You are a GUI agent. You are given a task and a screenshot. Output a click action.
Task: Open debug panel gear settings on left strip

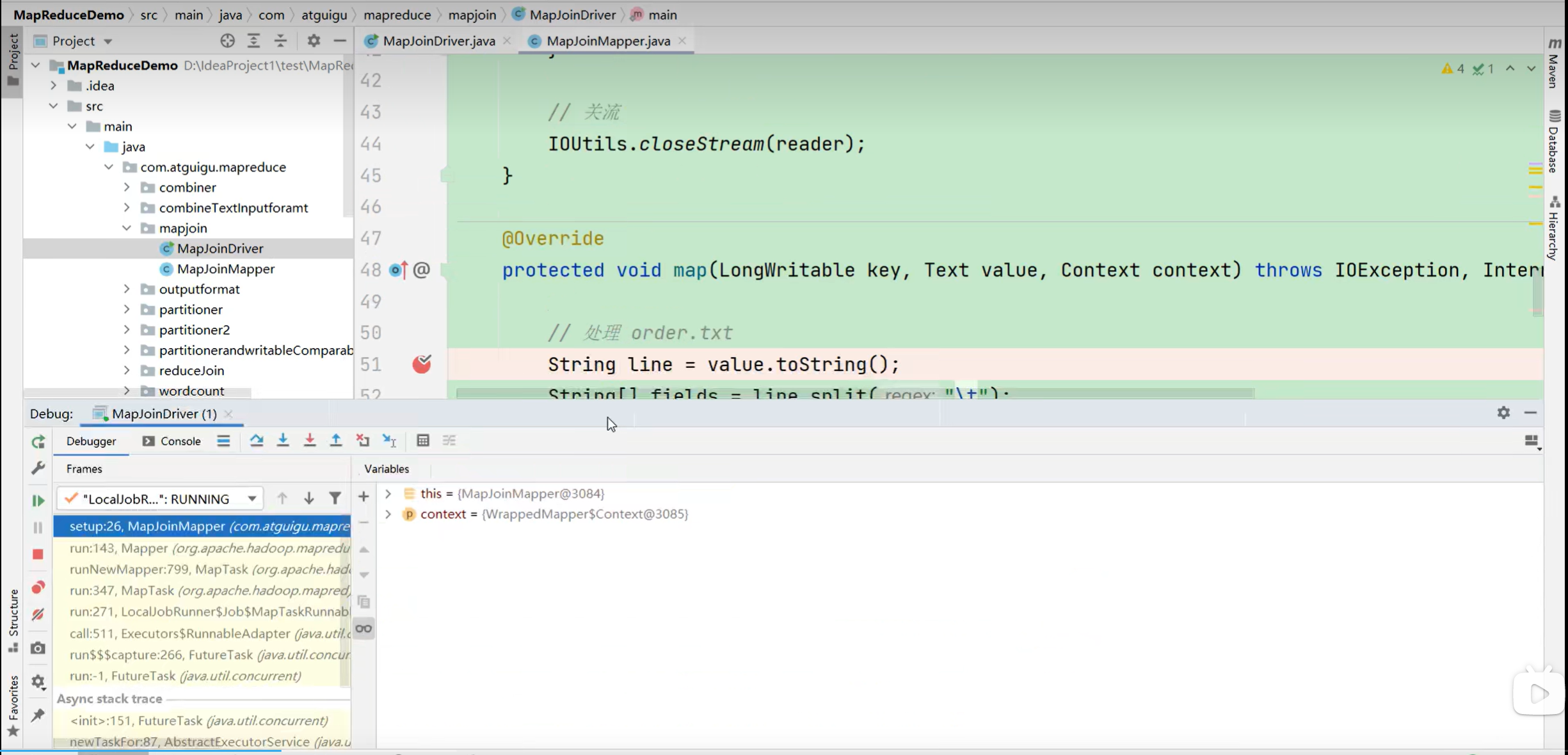tap(38, 681)
